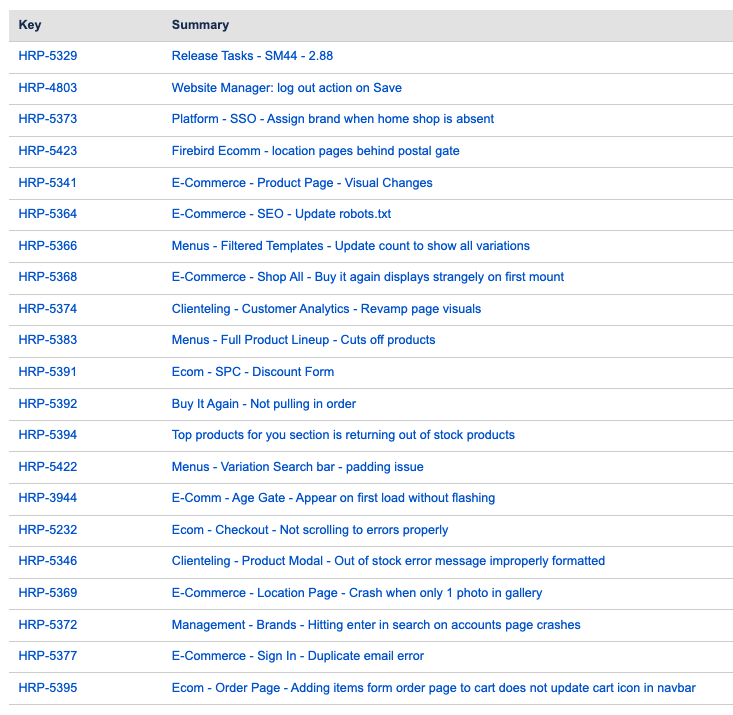Open issue key HRP-5329
The height and width of the screenshot is (715, 733).
tap(47, 56)
